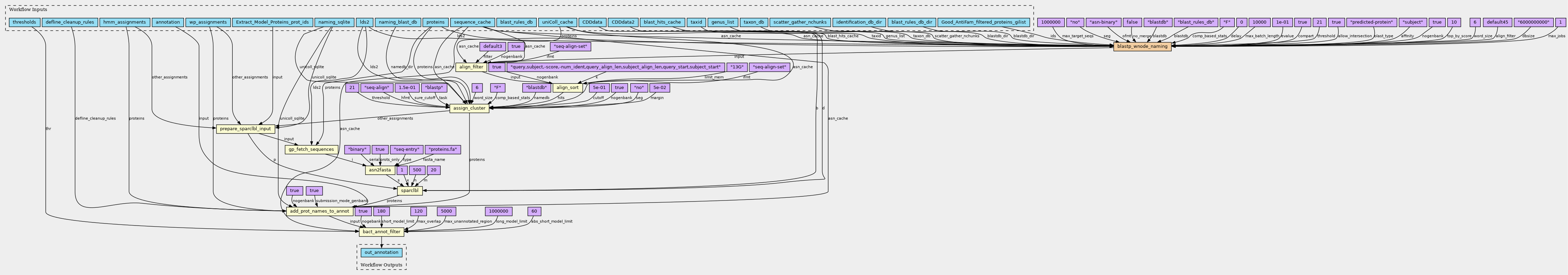Click the hmm_assignments input node
Image resolution: width=1568 pixels, height=275 pixels.
pos(124,23)
